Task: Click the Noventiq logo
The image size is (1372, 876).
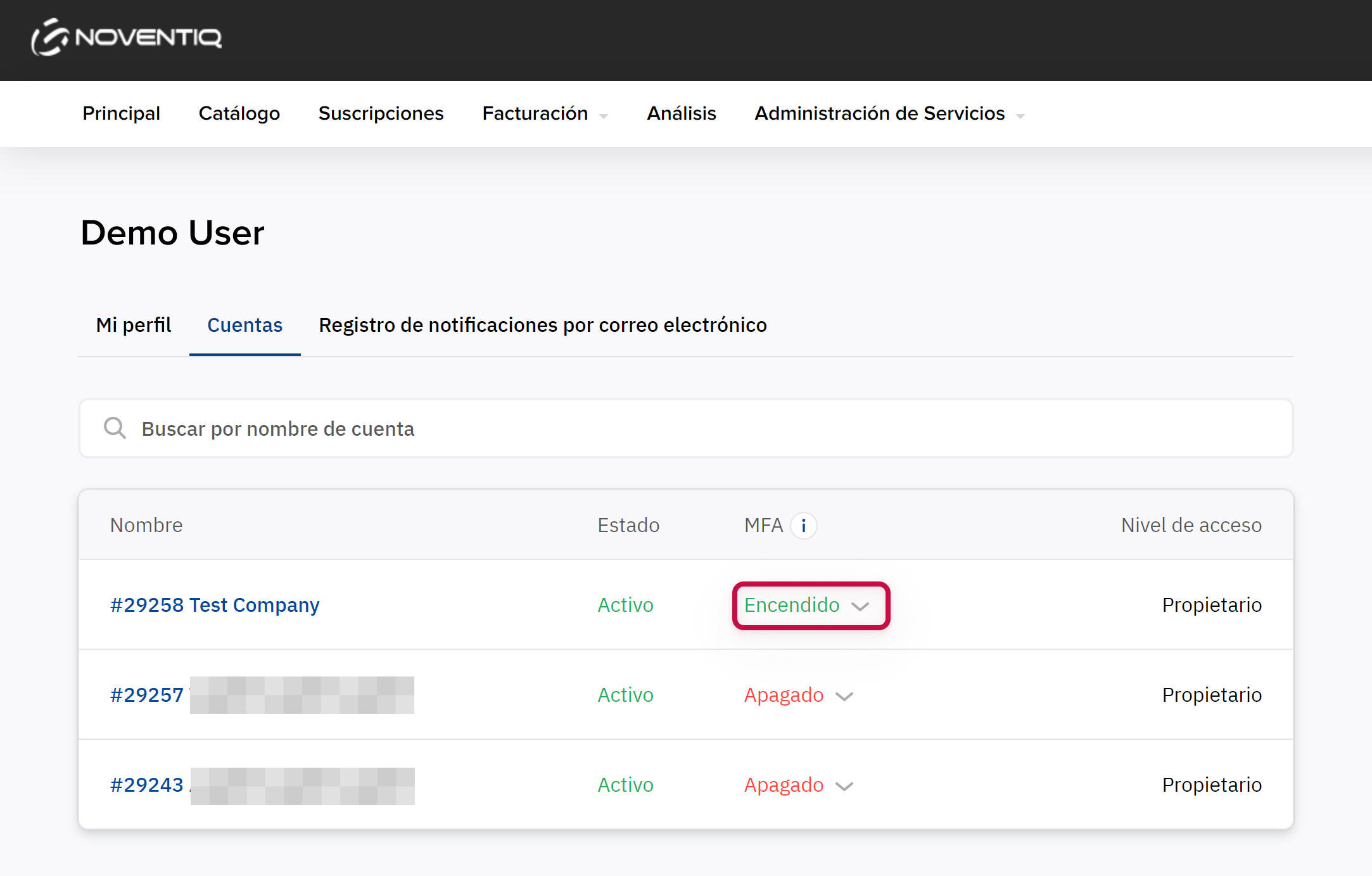Action: point(127,37)
